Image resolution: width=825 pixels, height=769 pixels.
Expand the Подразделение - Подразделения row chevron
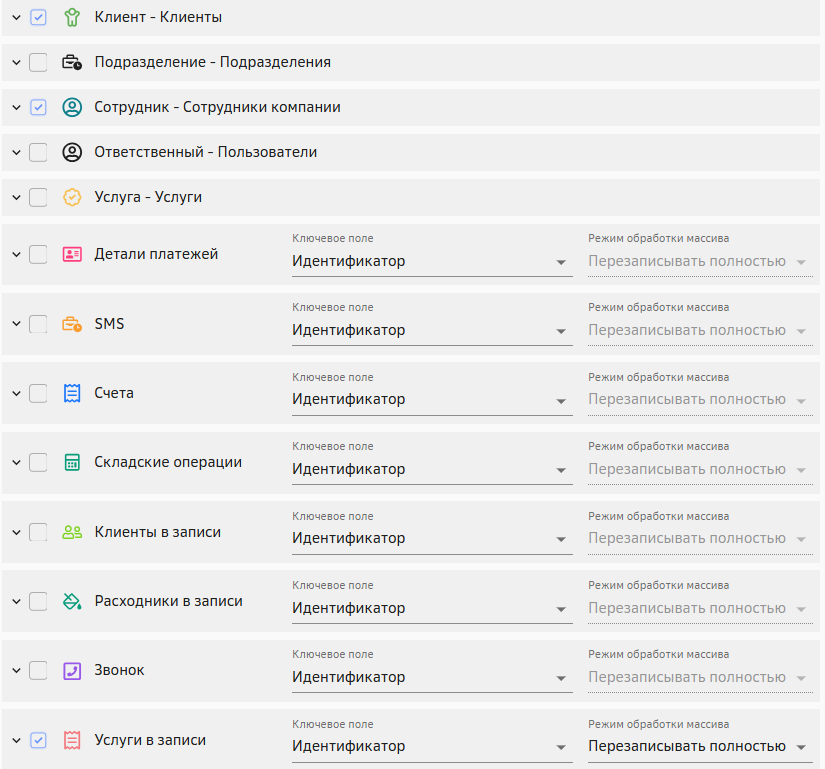[x=16, y=62]
